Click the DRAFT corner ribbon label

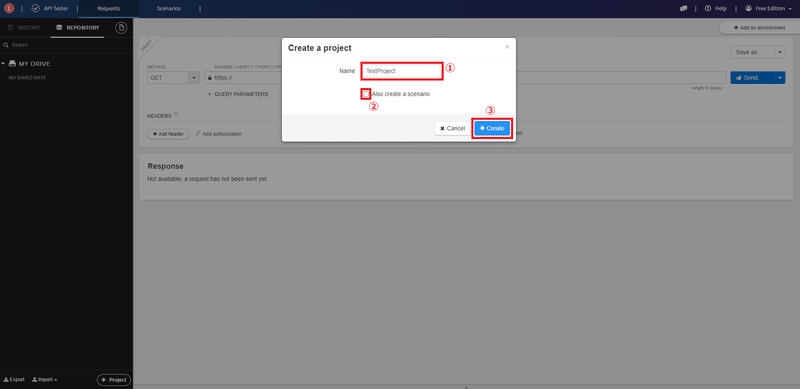(146, 44)
